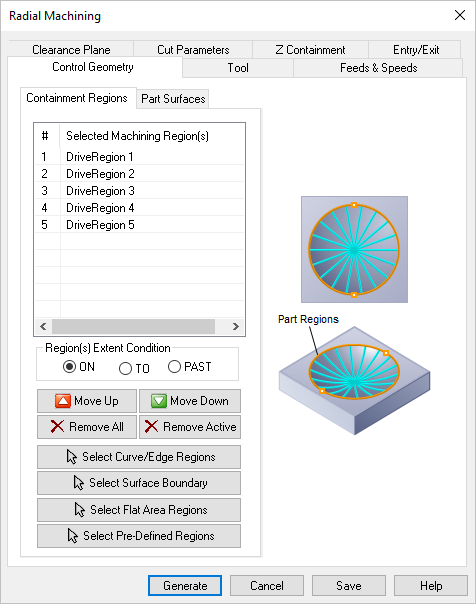The height and width of the screenshot is (604, 476).
Task: Click cursor icon on Select Pre-Defined Regions
Action: tap(72, 535)
